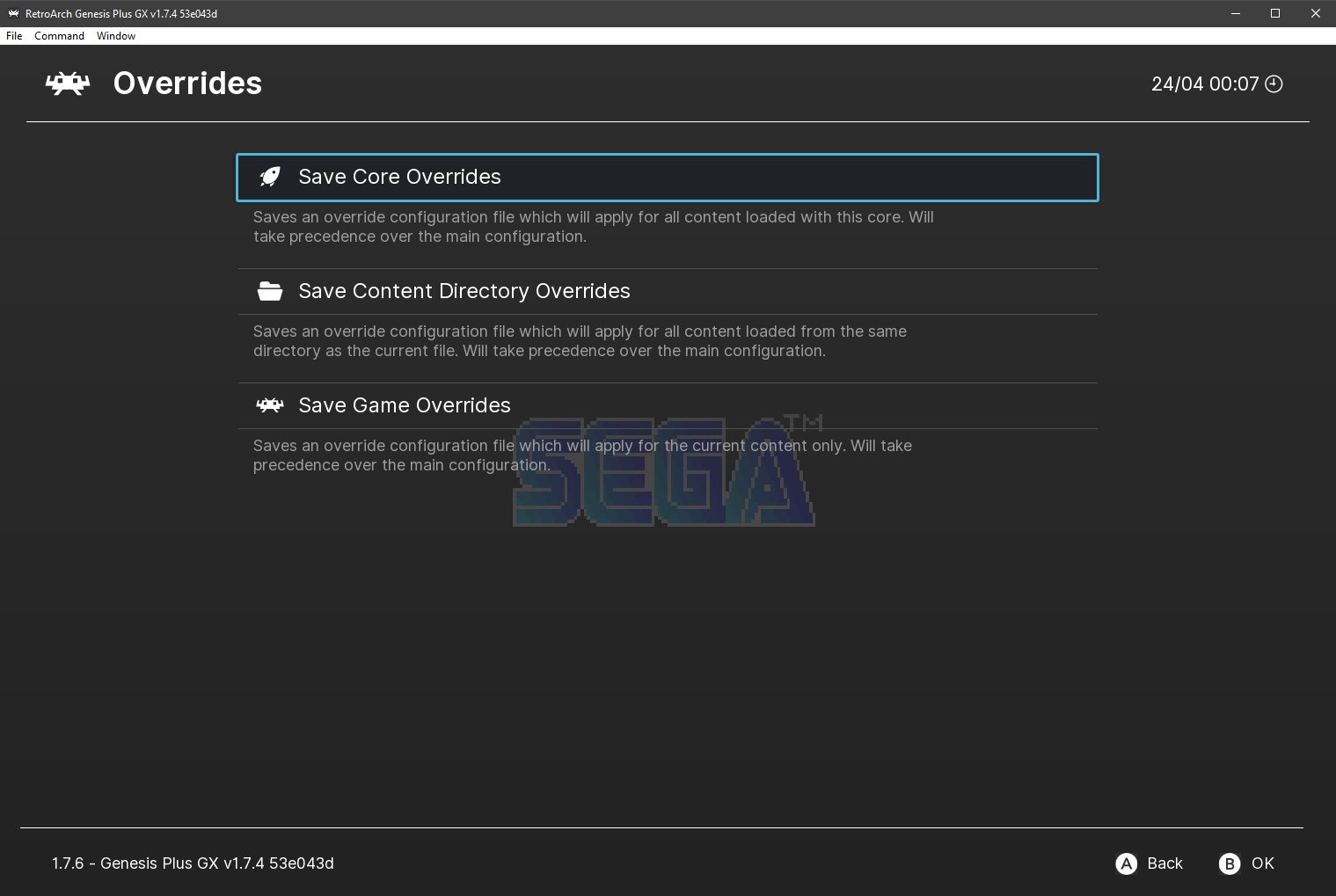Click the RetroArch icon in the title bar
Image resolution: width=1336 pixels, height=896 pixels.
(x=13, y=13)
